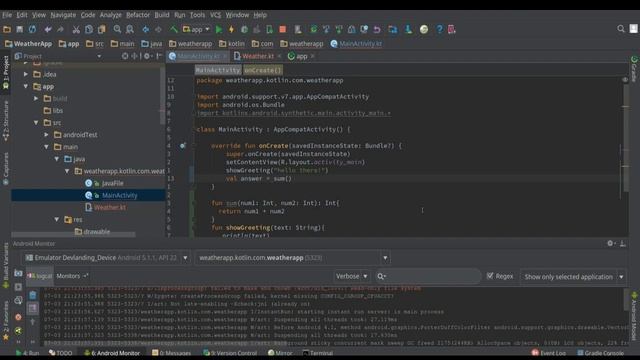This screenshot has width=640, height=360.
Task: Toggle the Build Variants sidebar button
Action: click(x=6, y=265)
